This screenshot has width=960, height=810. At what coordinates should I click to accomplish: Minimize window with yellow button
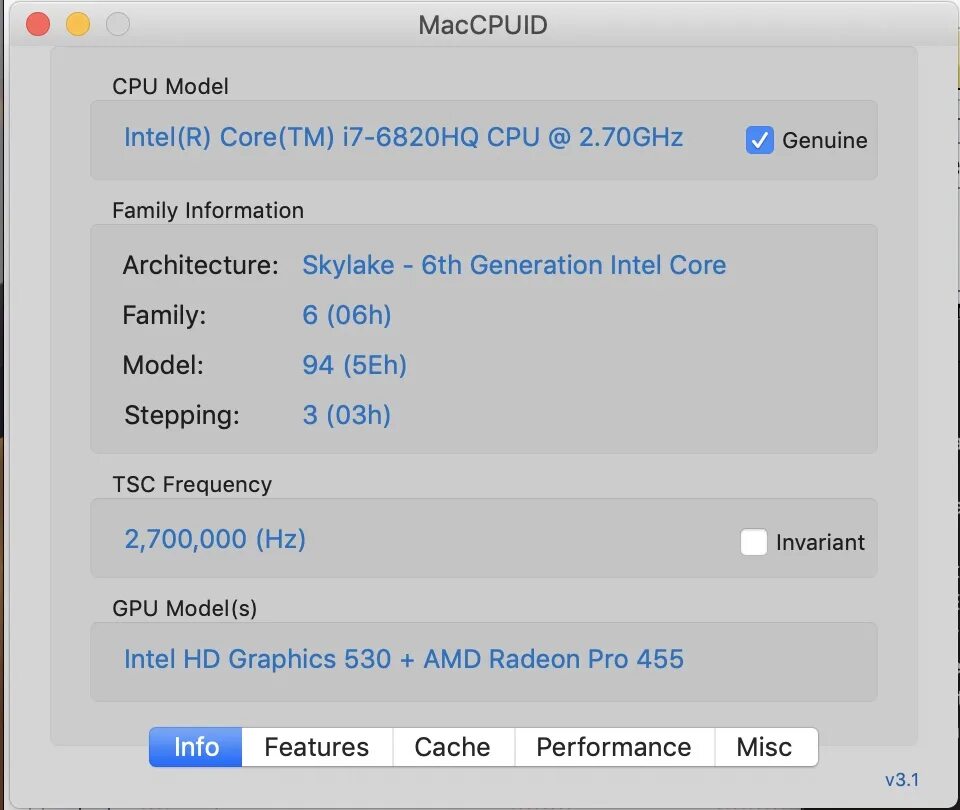78,24
